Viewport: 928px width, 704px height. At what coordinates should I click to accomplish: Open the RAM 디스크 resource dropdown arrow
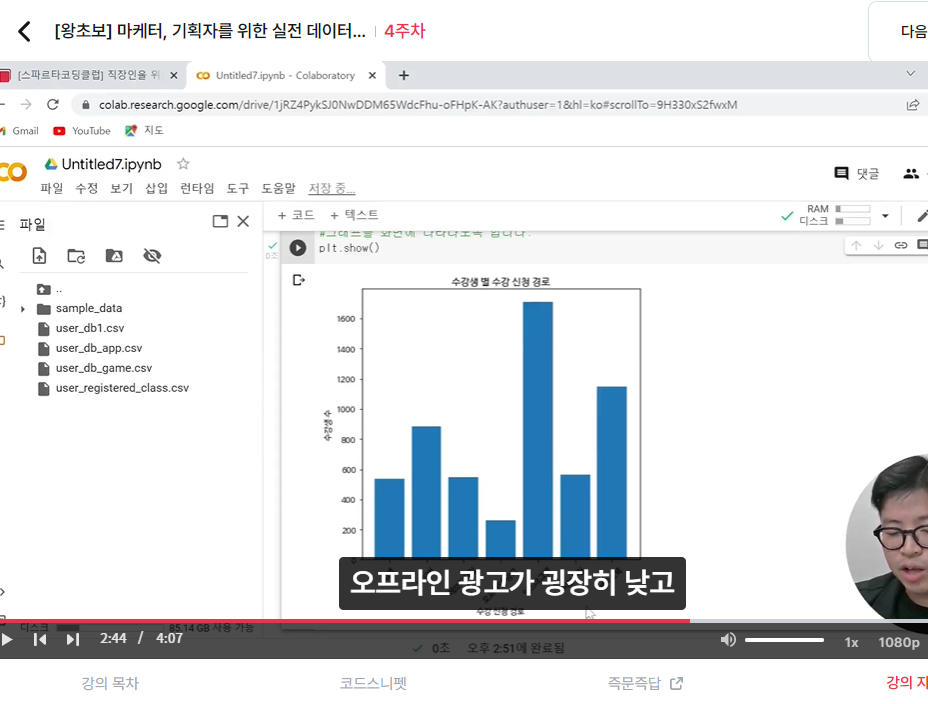tap(885, 215)
